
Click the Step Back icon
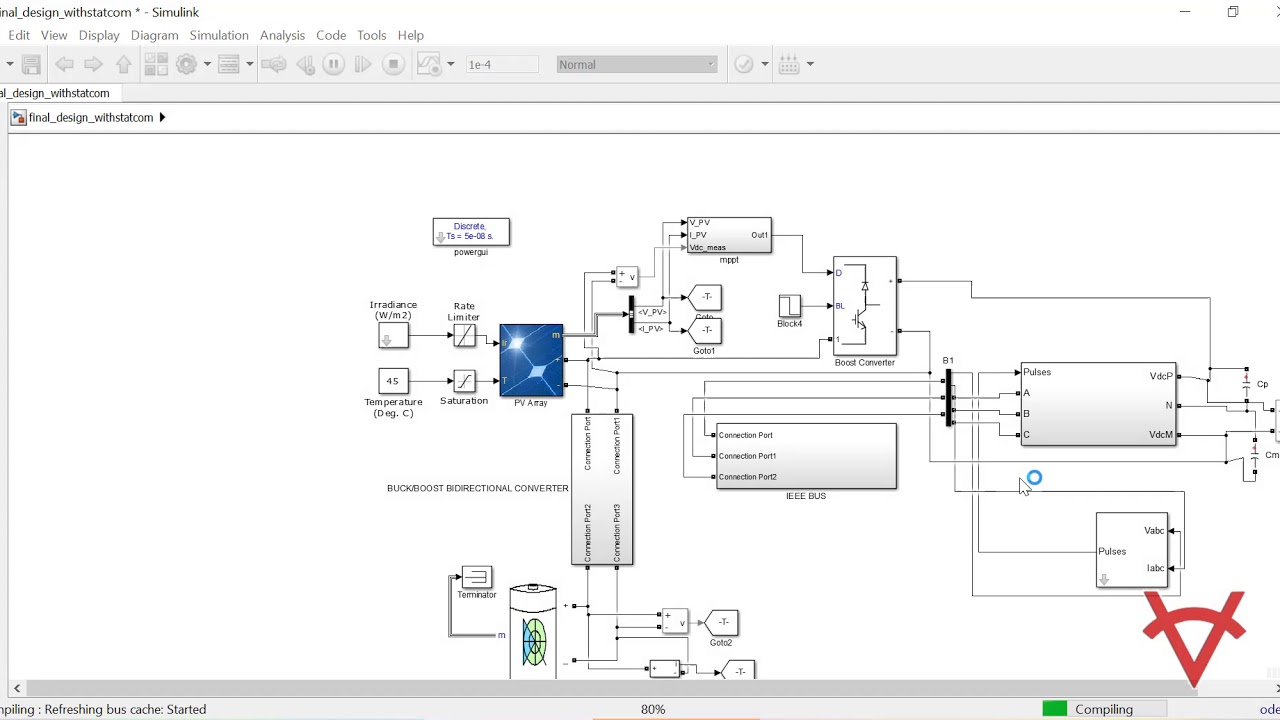(x=306, y=64)
